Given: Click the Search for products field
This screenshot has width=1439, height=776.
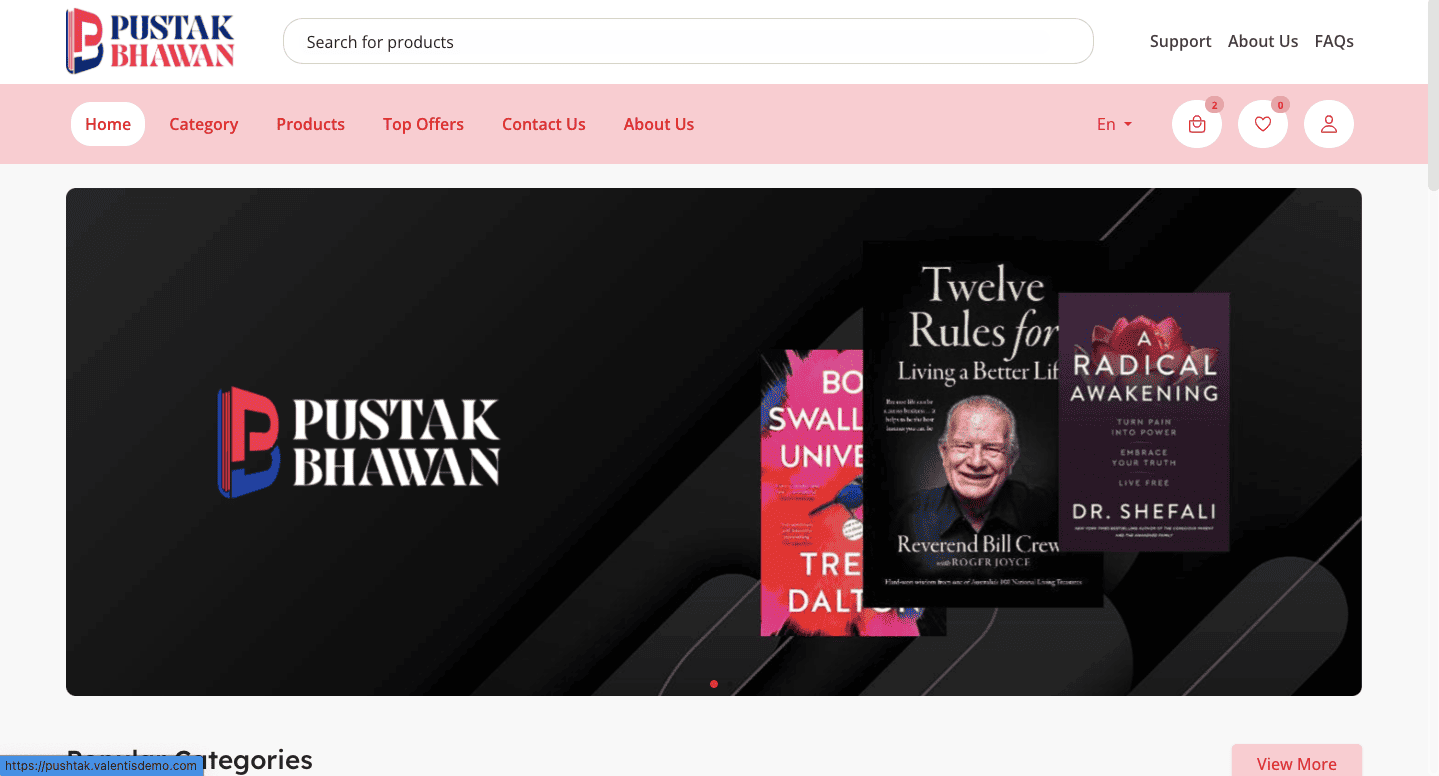Looking at the screenshot, I should click(688, 42).
